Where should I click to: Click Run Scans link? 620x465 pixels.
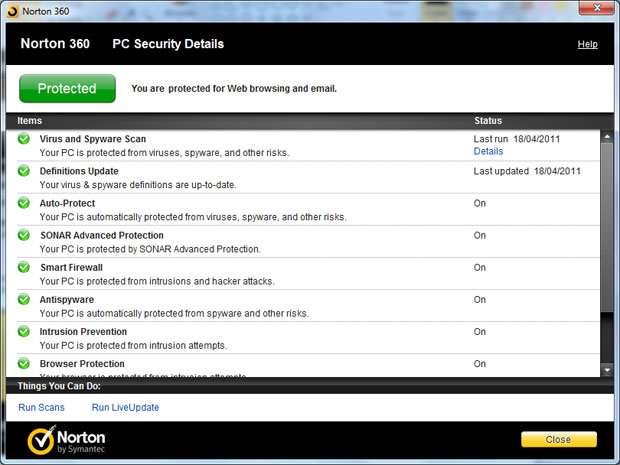click(41, 407)
